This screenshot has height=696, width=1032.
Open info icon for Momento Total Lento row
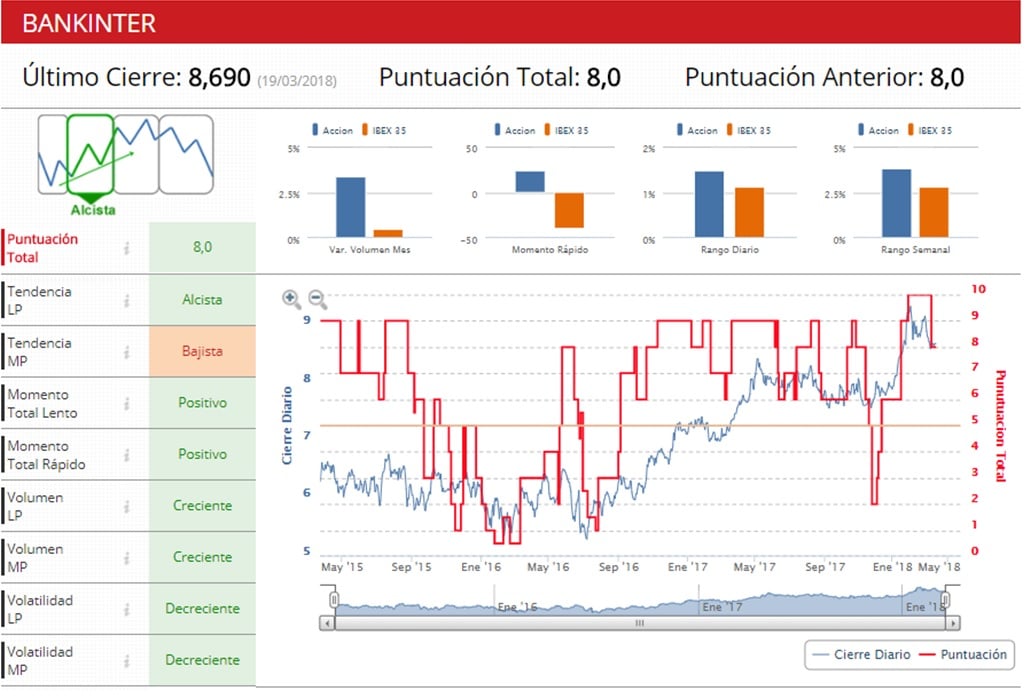coord(126,404)
